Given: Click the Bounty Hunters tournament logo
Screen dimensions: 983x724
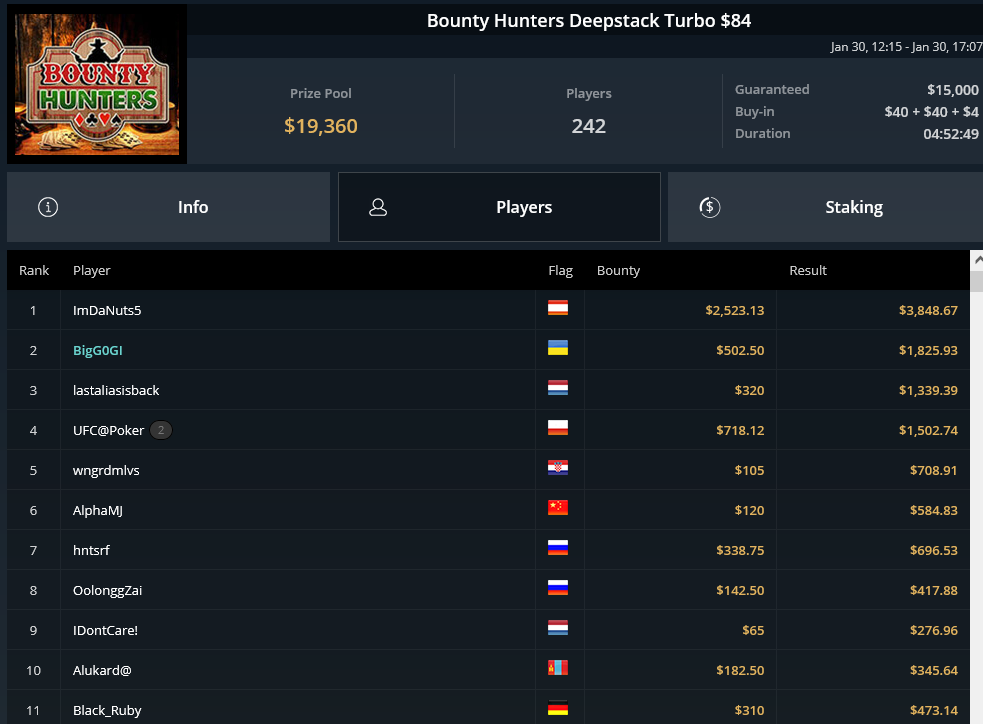Looking at the screenshot, I should point(97,83).
